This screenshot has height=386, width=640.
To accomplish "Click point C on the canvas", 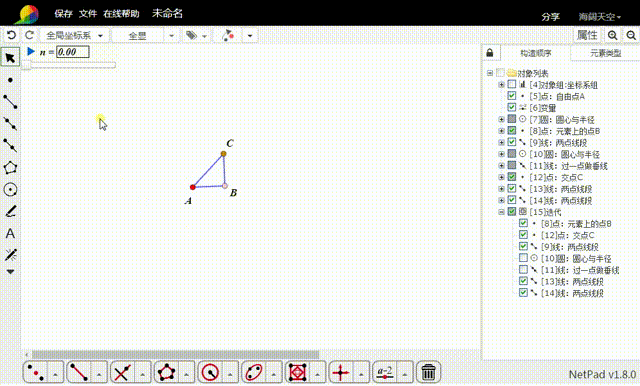I will click(223, 154).
